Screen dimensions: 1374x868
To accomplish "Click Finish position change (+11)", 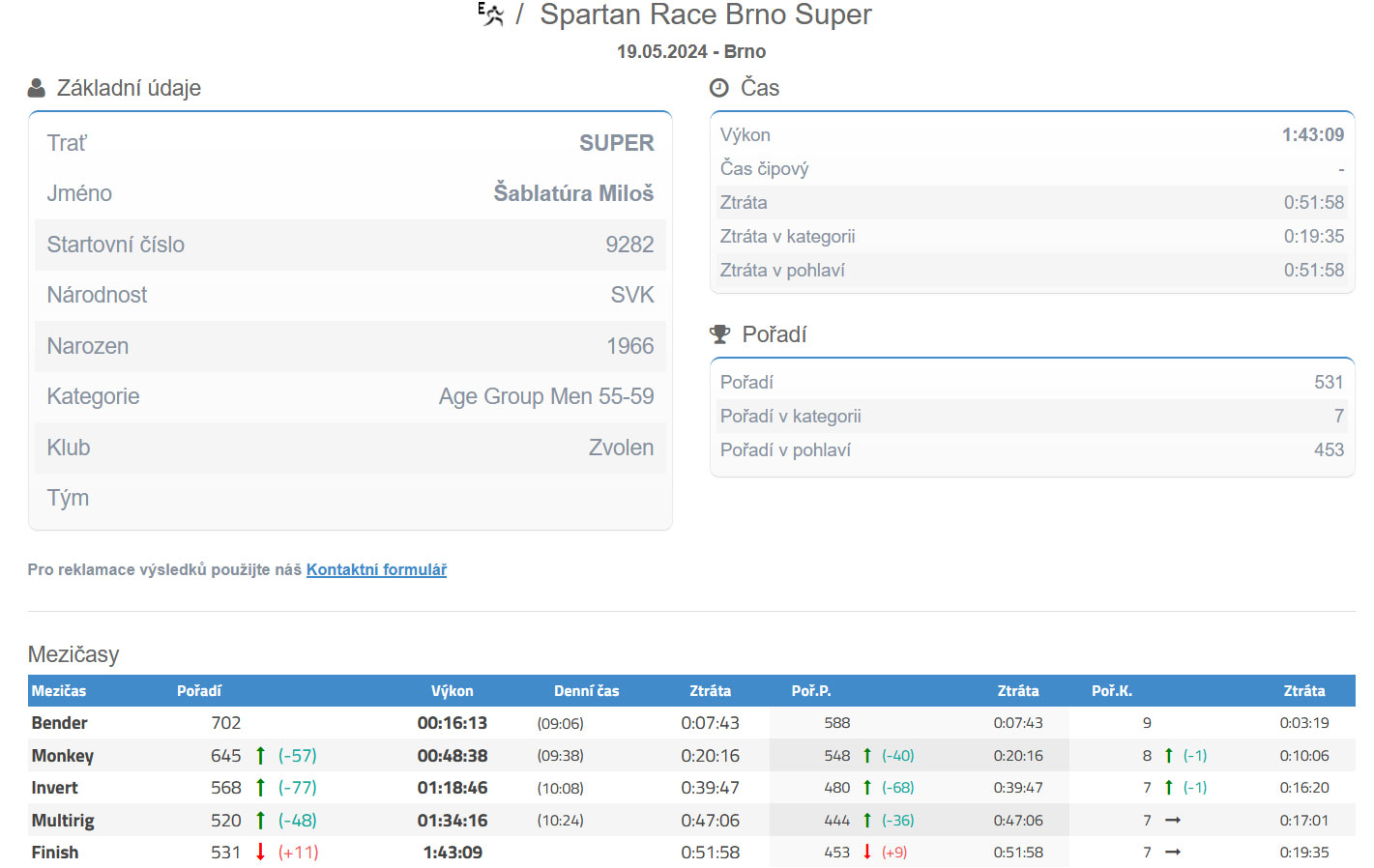I will 298,853.
